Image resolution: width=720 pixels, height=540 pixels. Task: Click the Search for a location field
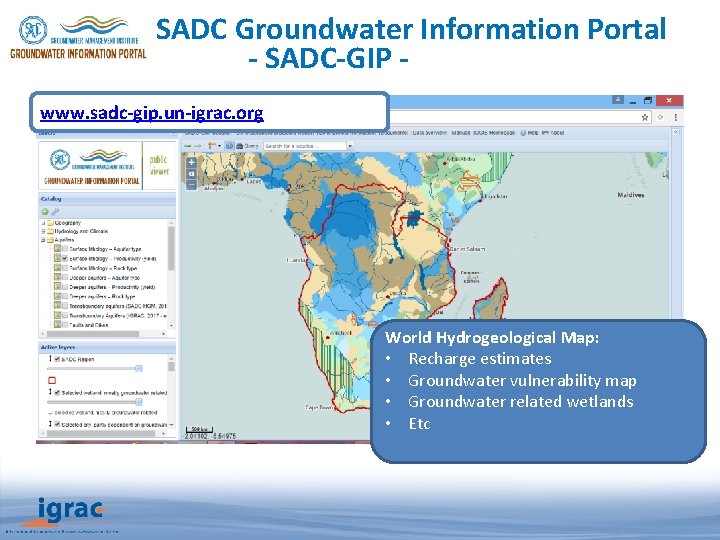[x=305, y=146]
